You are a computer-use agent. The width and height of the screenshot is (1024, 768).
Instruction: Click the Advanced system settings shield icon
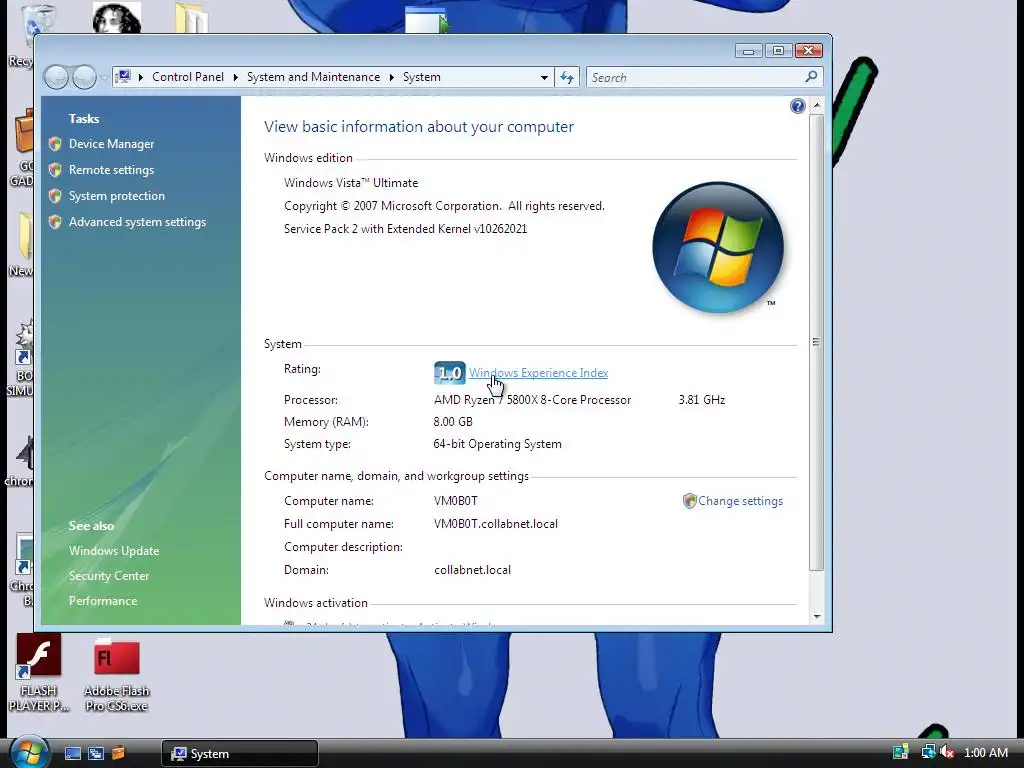pos(55,222)
